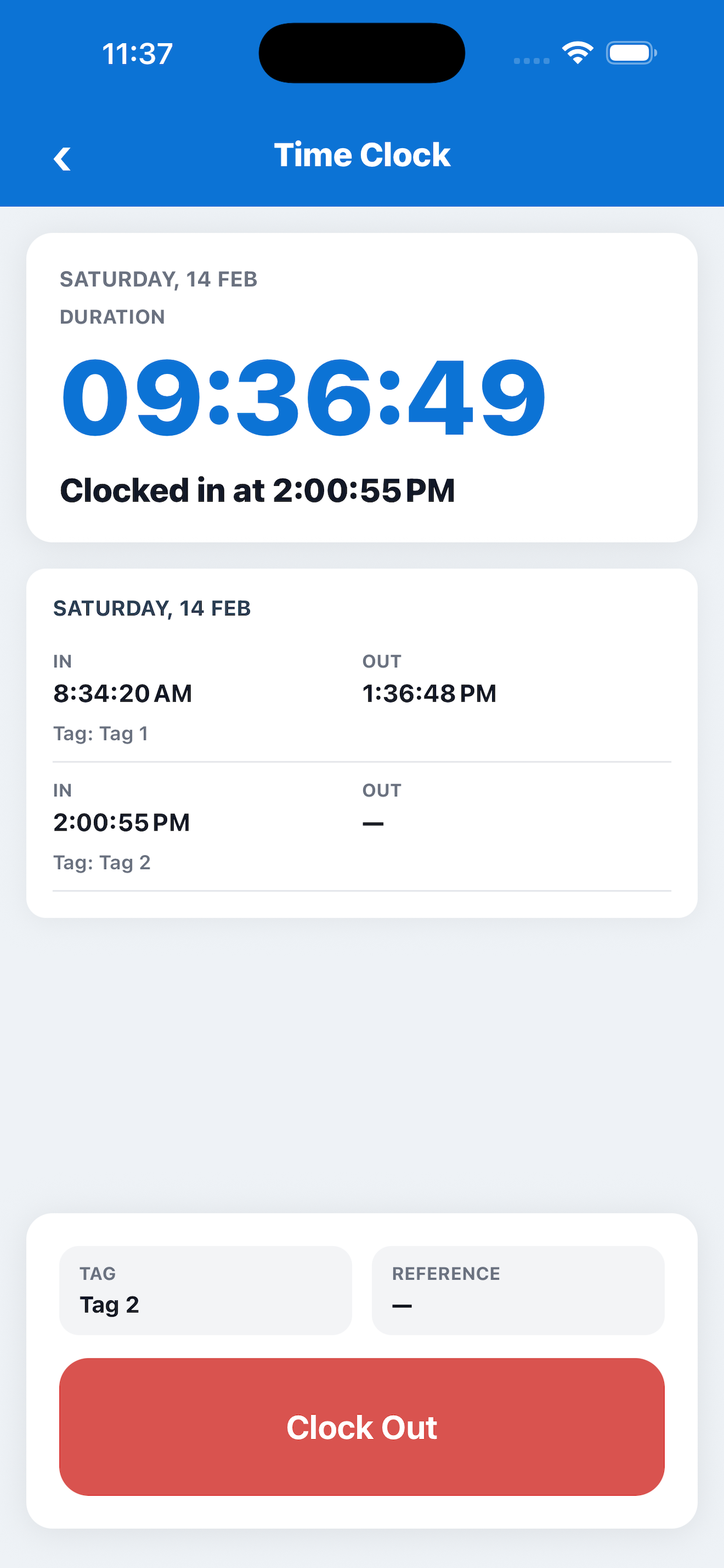Screen dimensions: 724x1568
Task: Tap the 1:36:48 PM clock-out time
Action: coord(429,694)
